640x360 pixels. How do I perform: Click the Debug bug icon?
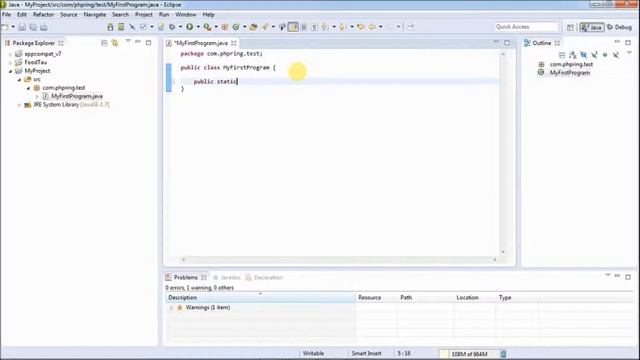(x=172, y=27)
